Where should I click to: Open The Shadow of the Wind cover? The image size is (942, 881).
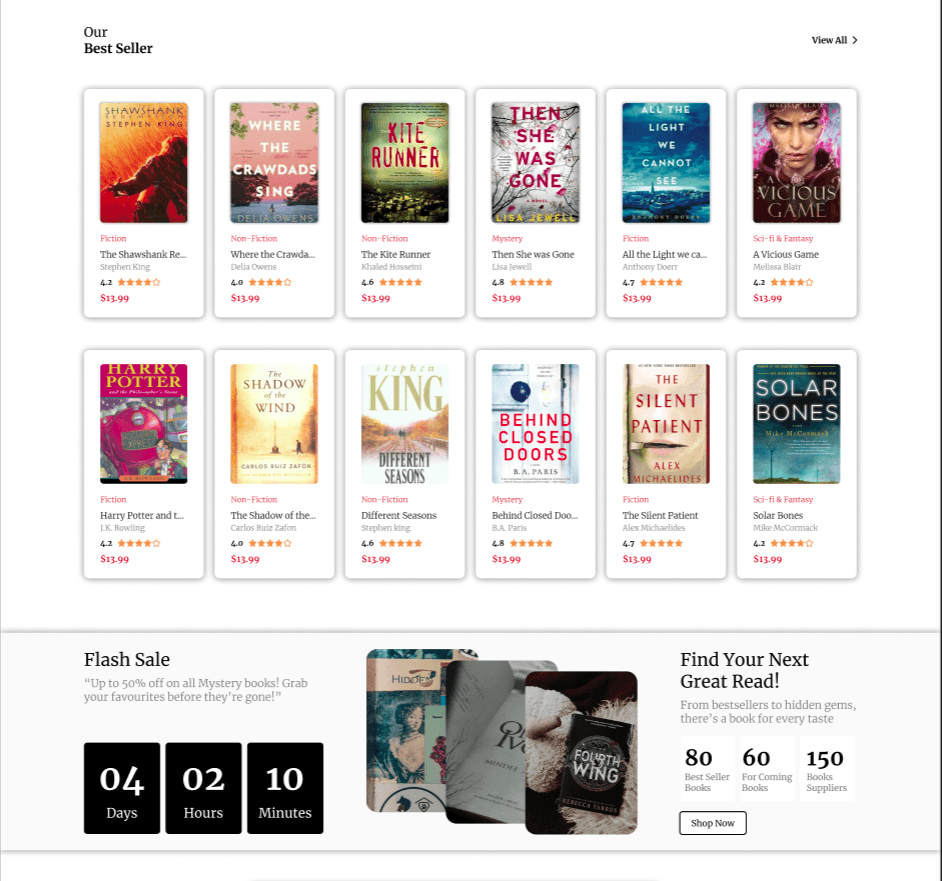pos(275,424)
